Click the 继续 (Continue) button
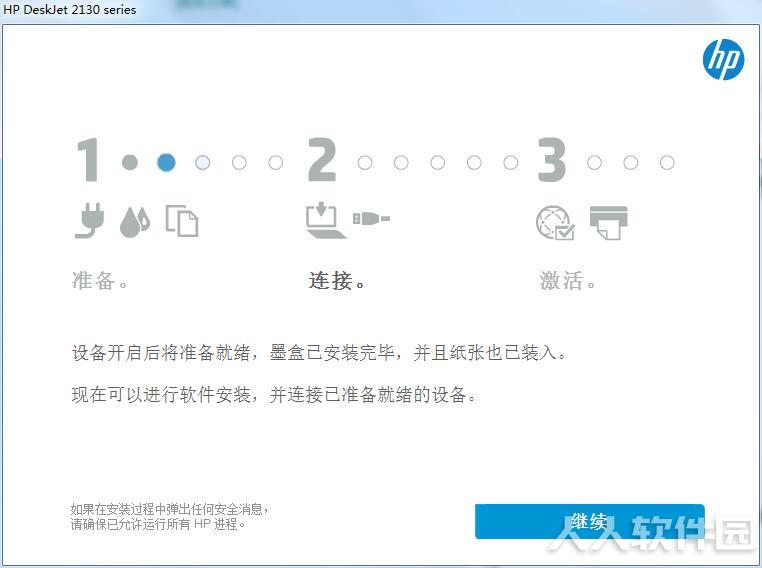This screenshot has width=762, height=568. click(589, 521)
